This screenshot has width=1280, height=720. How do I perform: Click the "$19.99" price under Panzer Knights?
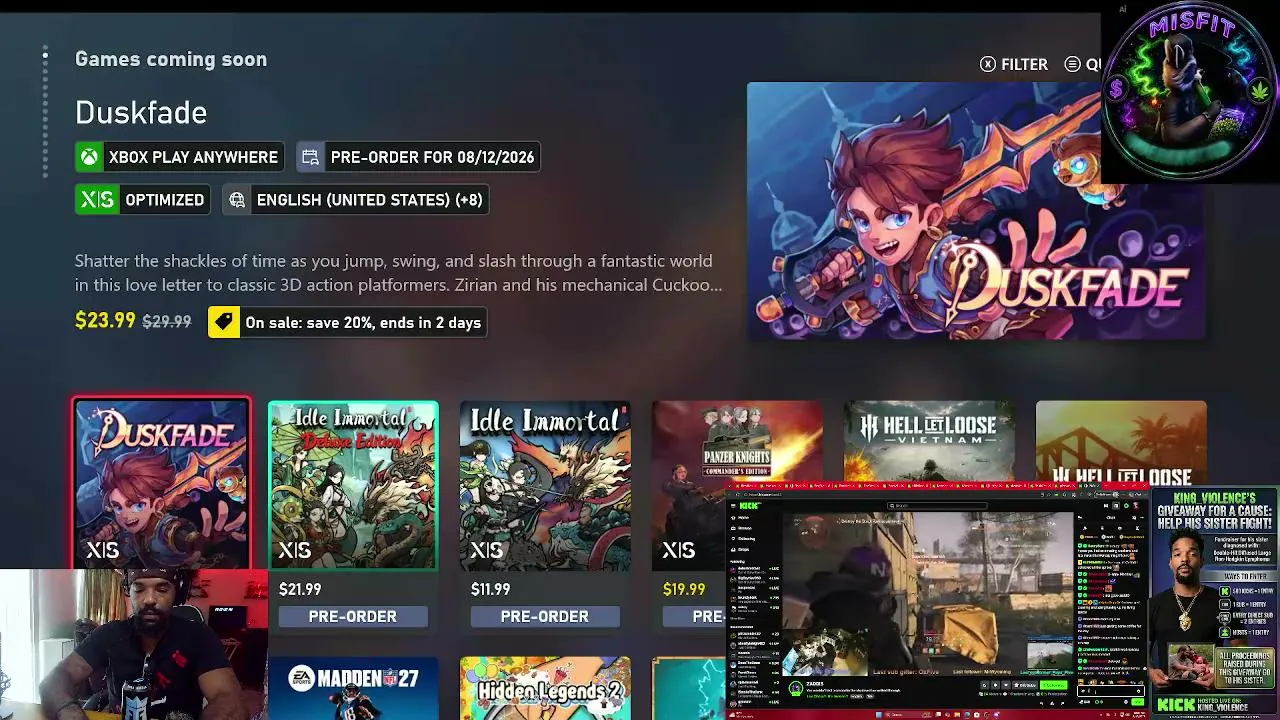[x=684, y=590]
